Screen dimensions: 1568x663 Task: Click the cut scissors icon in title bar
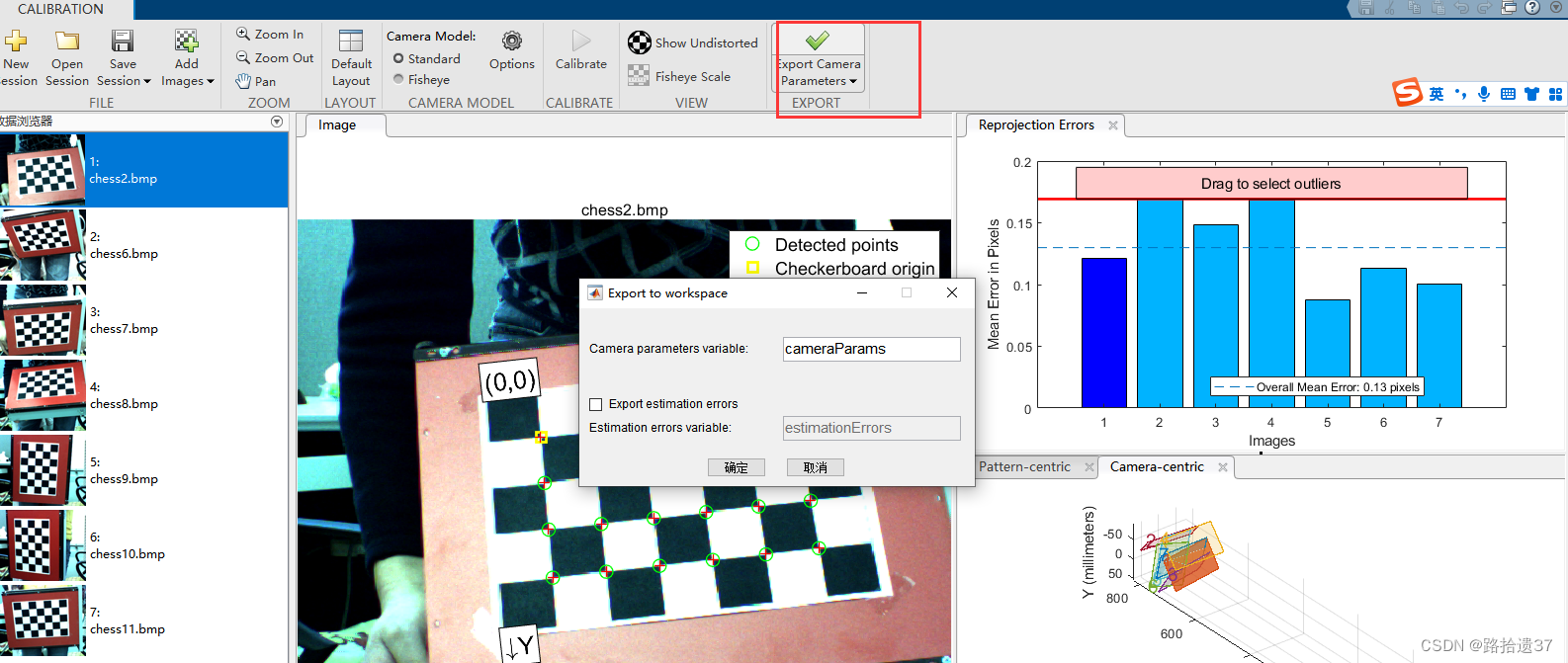(1389, 8)
